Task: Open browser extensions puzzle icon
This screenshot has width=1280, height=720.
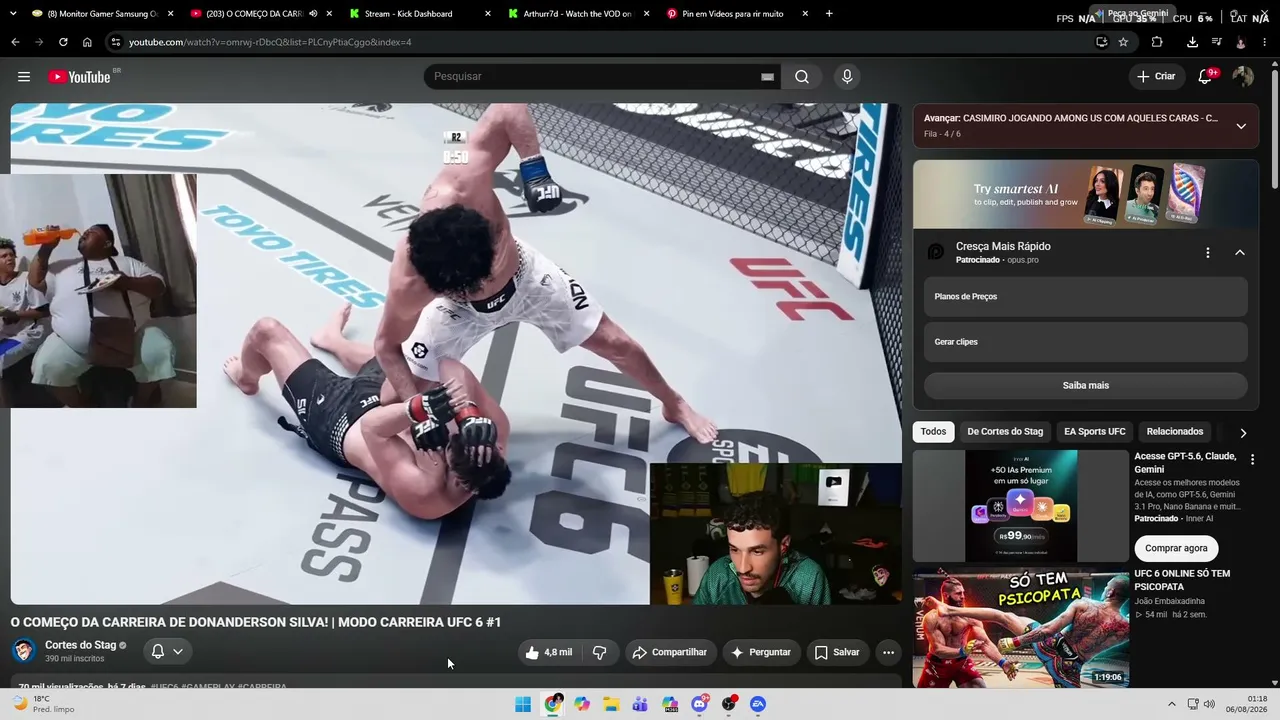Action: (x=1157, y=42)
